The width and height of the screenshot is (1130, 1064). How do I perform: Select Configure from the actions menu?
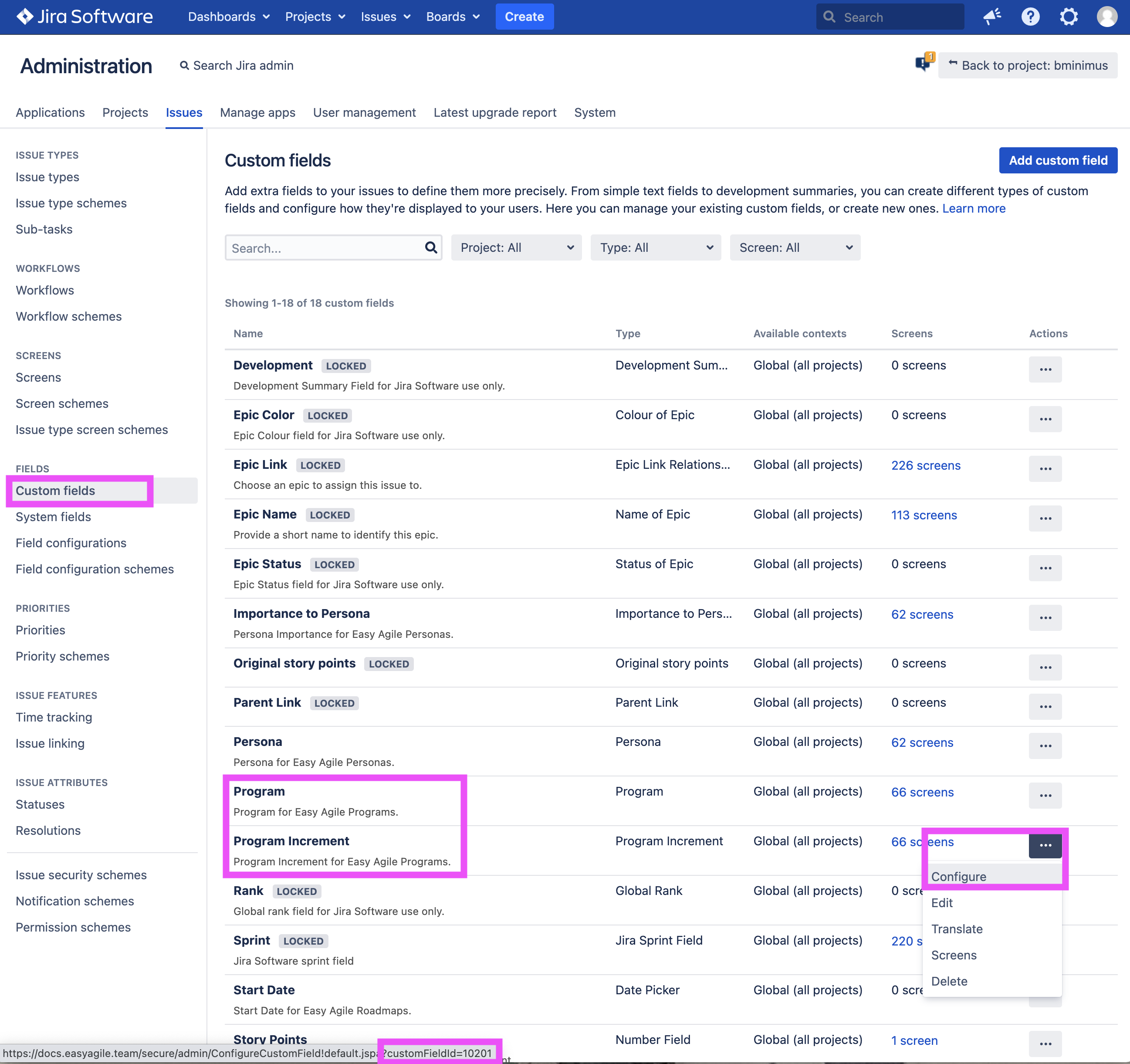pos(958,877)
